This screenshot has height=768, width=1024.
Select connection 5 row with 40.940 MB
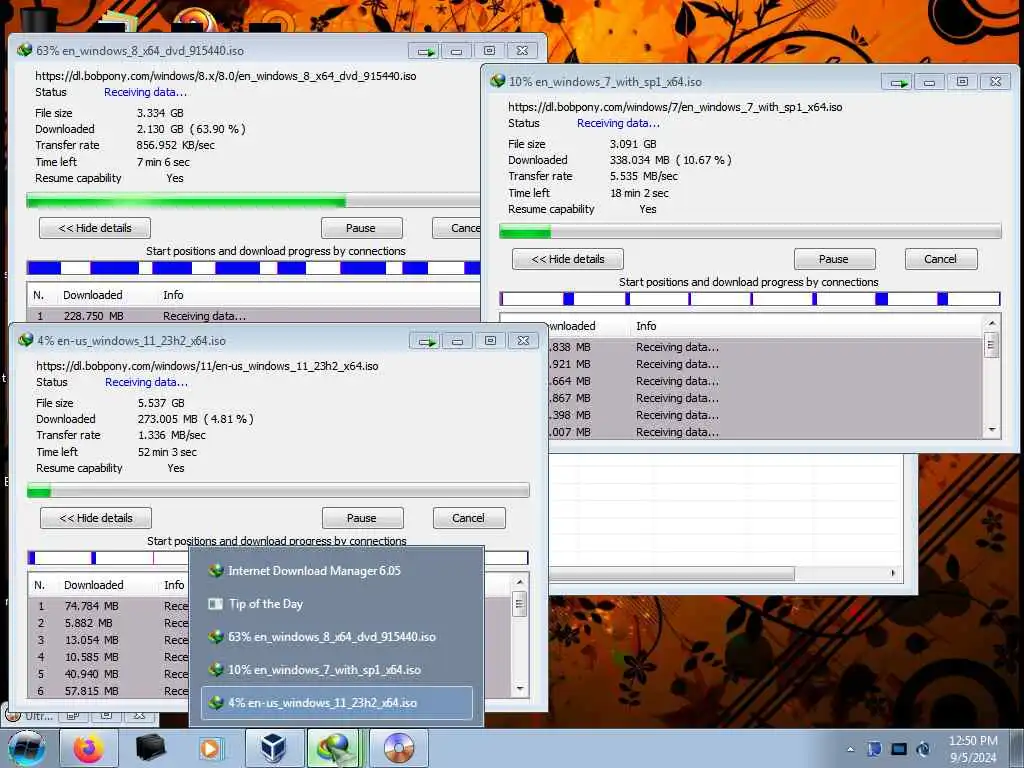click(108, 674)
